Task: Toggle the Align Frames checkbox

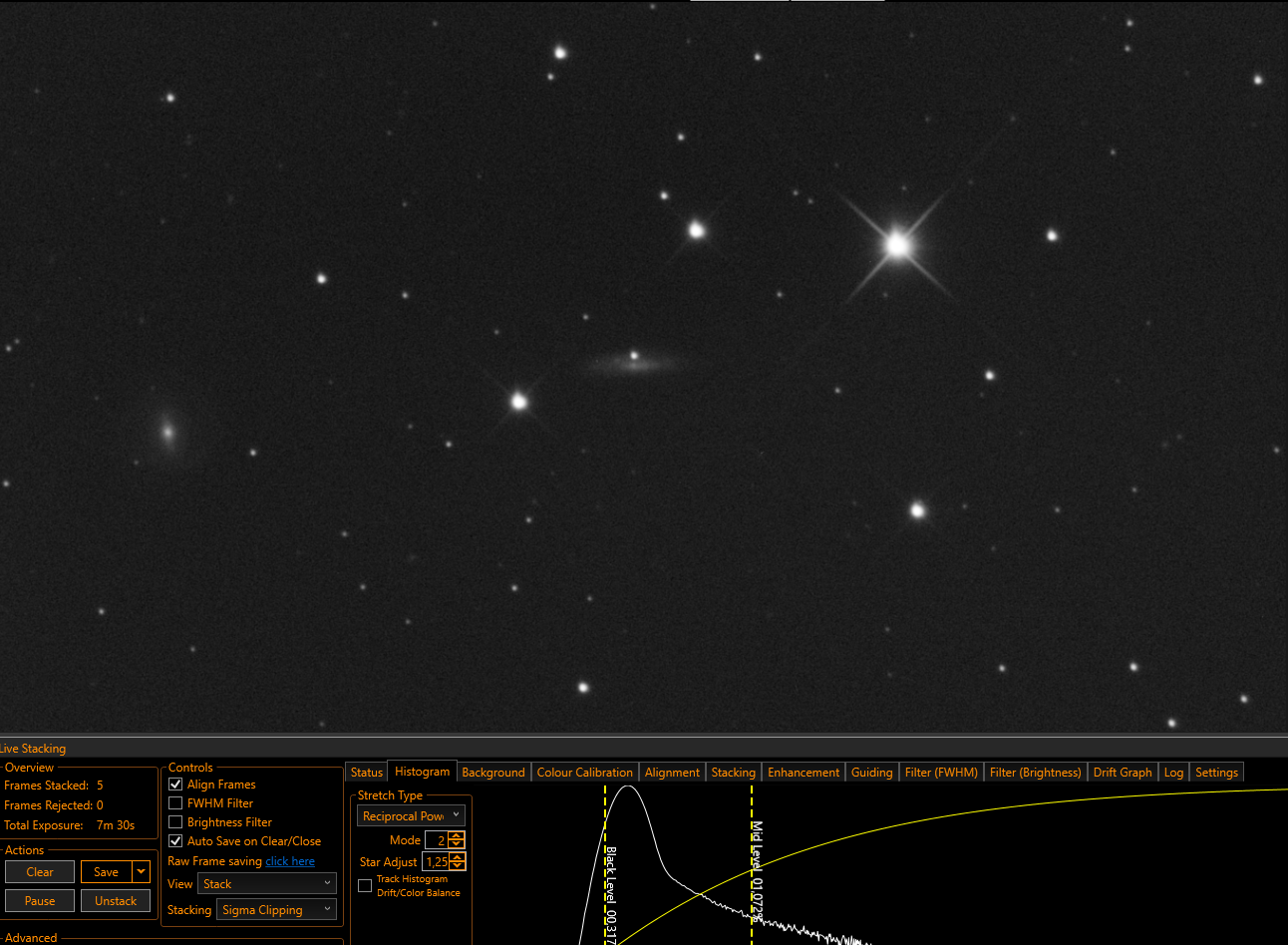Action: (x=175, y=785)
